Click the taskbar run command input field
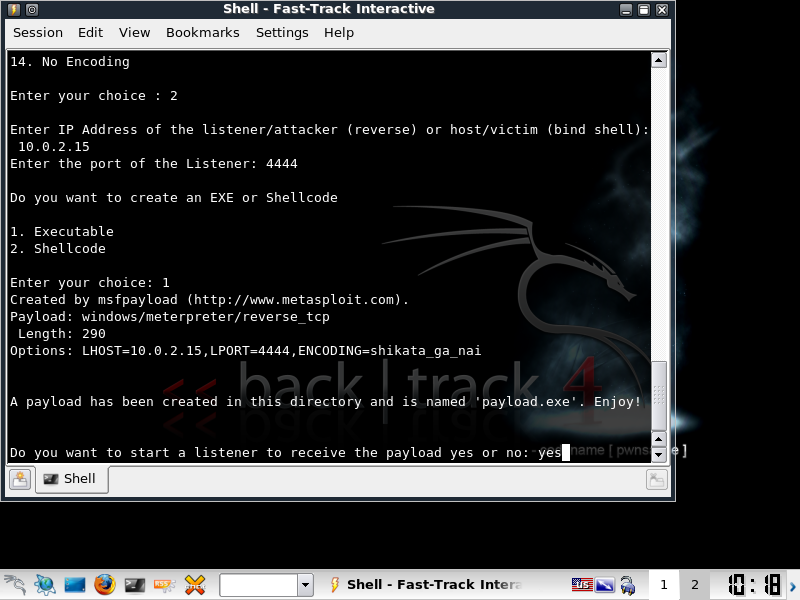 point(258,585)
